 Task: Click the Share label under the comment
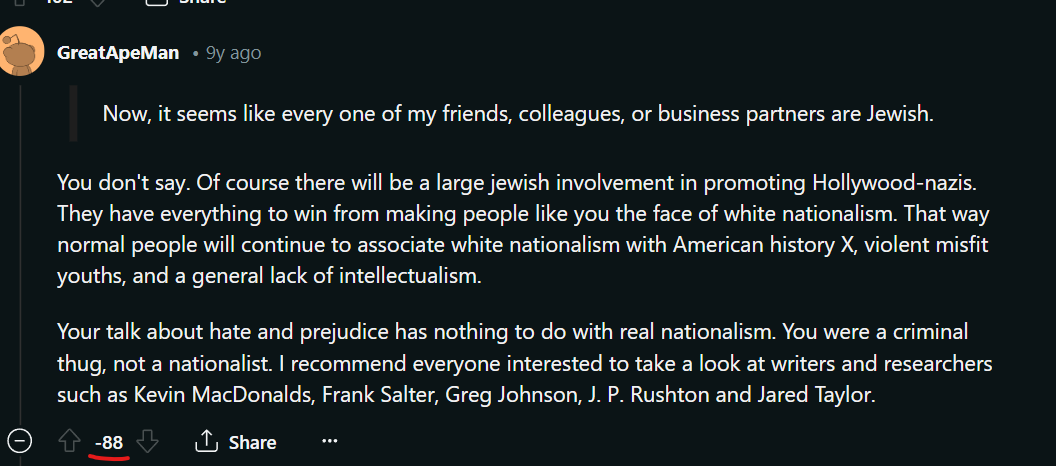coord(253,442)
